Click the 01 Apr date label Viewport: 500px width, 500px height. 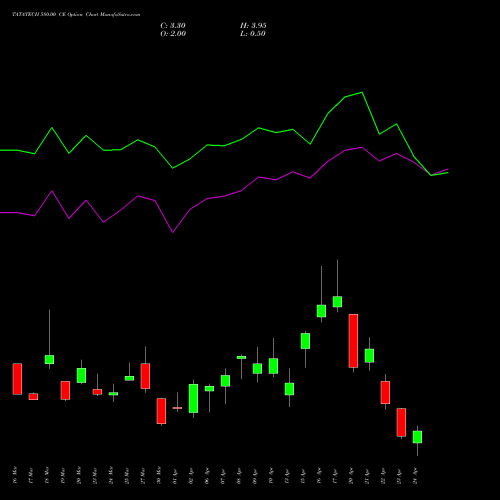pos(174,476)
